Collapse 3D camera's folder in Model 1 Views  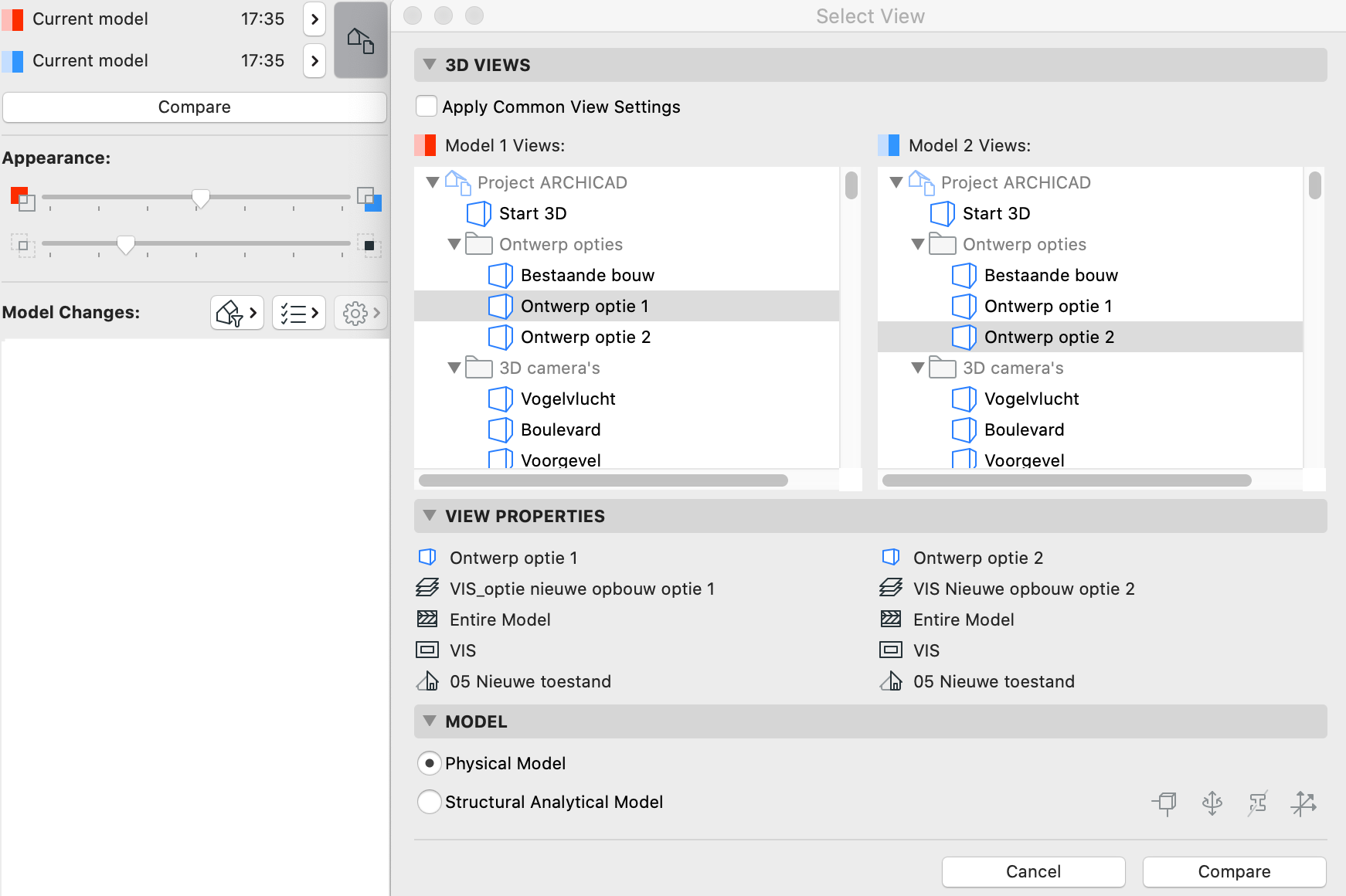pyautogui.click(x=454, y=368)
